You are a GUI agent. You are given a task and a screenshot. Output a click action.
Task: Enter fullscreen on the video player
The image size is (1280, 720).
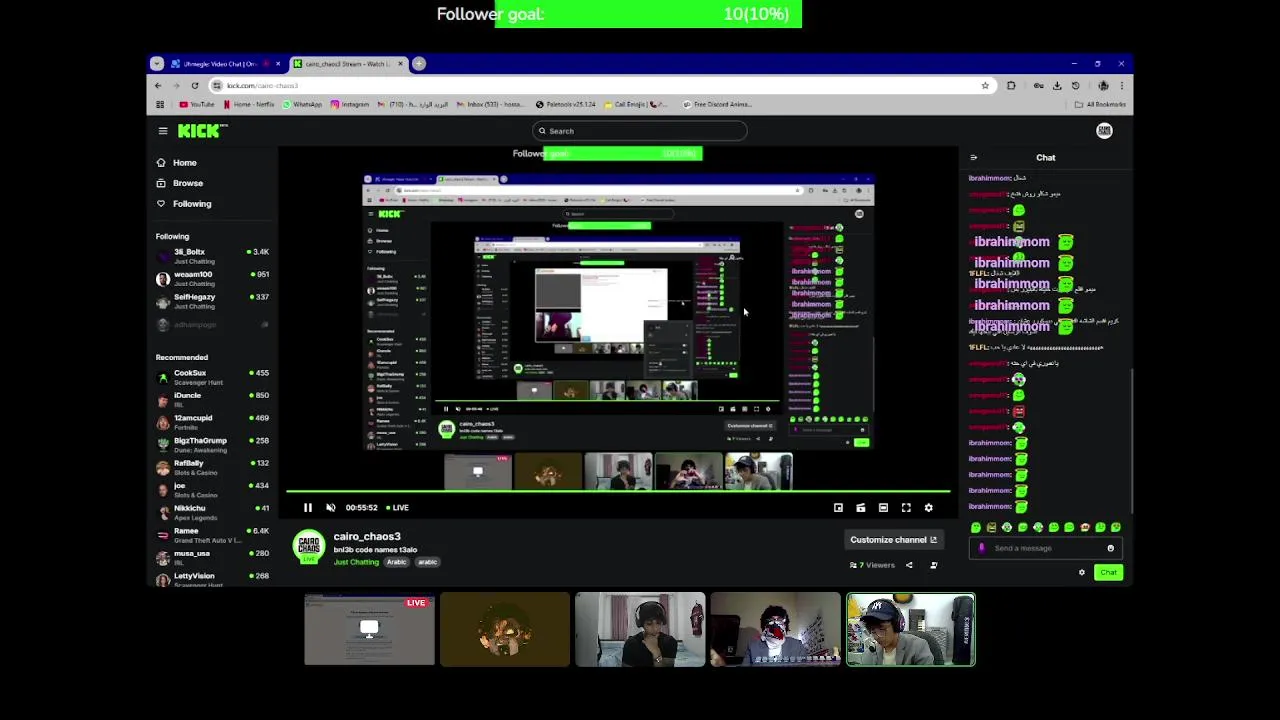click(x=906, y=507)
